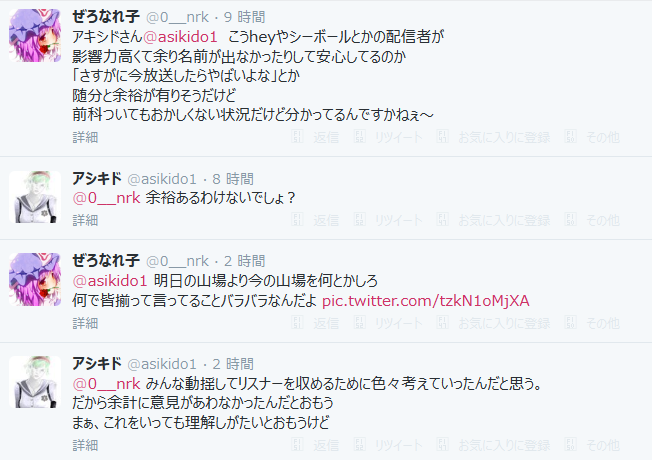Image resolution: width=652 pixels, height=460 pixels.
Task: Click favorite icon on the last アシキド tweet
Action: 442,445
